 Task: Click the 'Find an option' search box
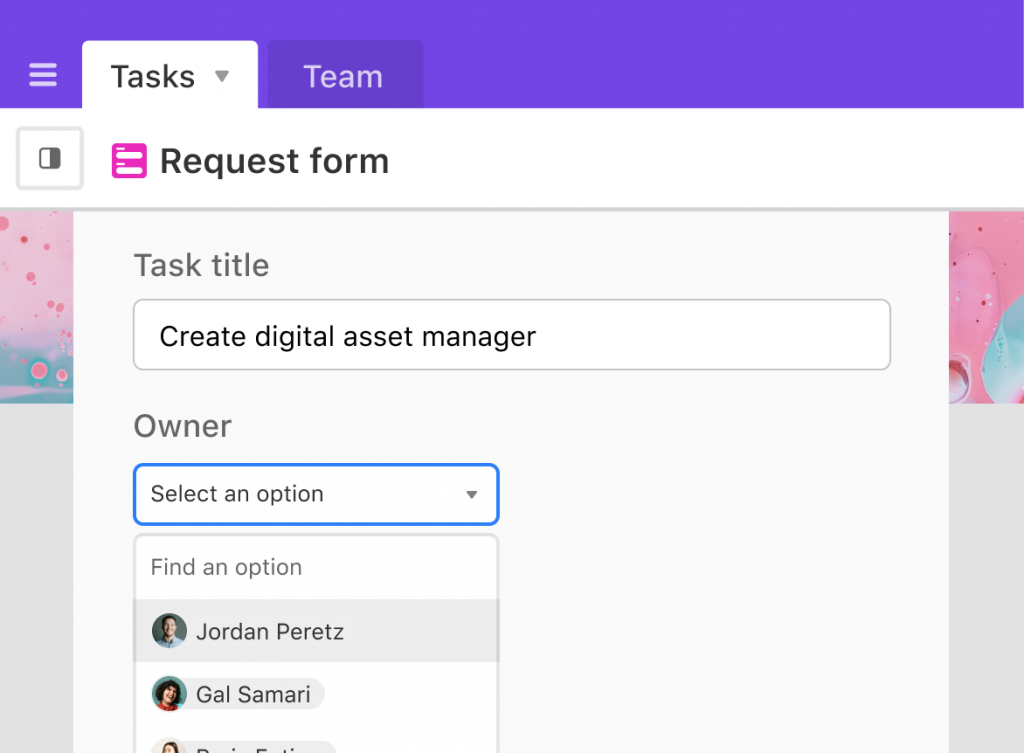(x=316, y=567)
